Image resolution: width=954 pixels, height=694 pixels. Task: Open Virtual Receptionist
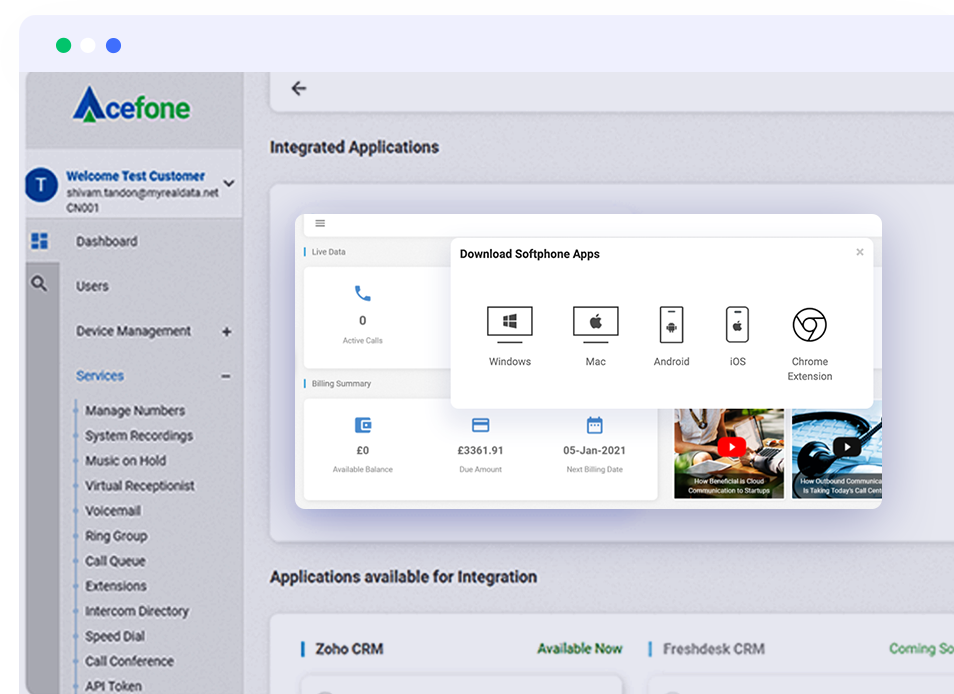pos(140,485)
